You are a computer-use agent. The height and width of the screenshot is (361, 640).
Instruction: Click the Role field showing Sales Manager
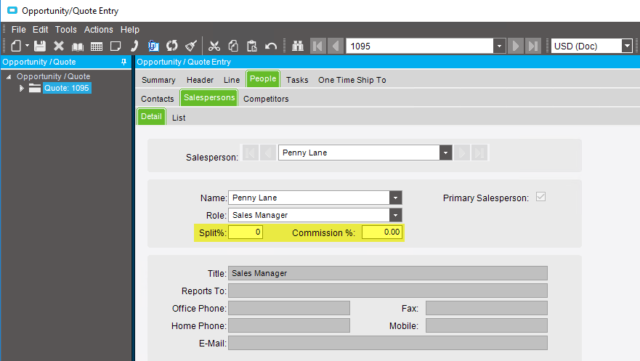click(309, 215)
